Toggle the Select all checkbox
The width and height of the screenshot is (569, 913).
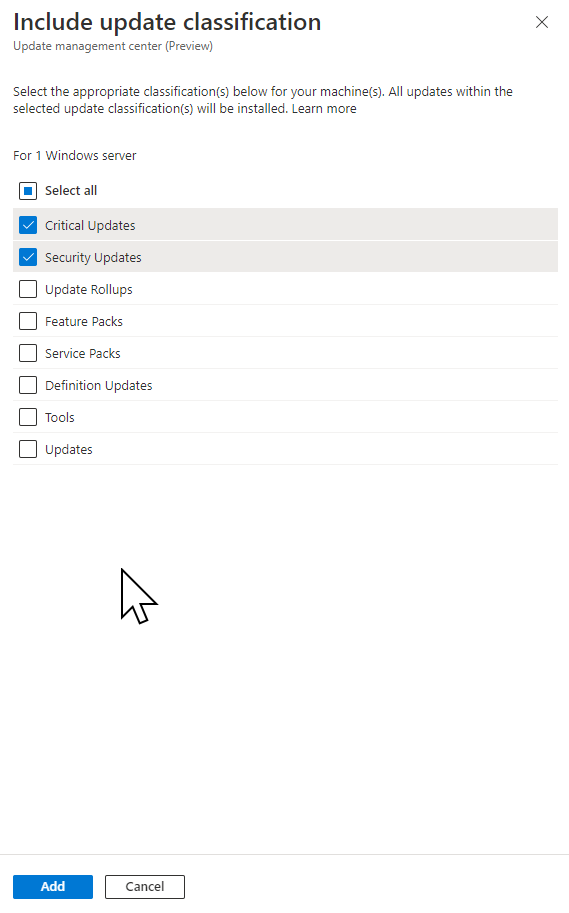point(28,190)
